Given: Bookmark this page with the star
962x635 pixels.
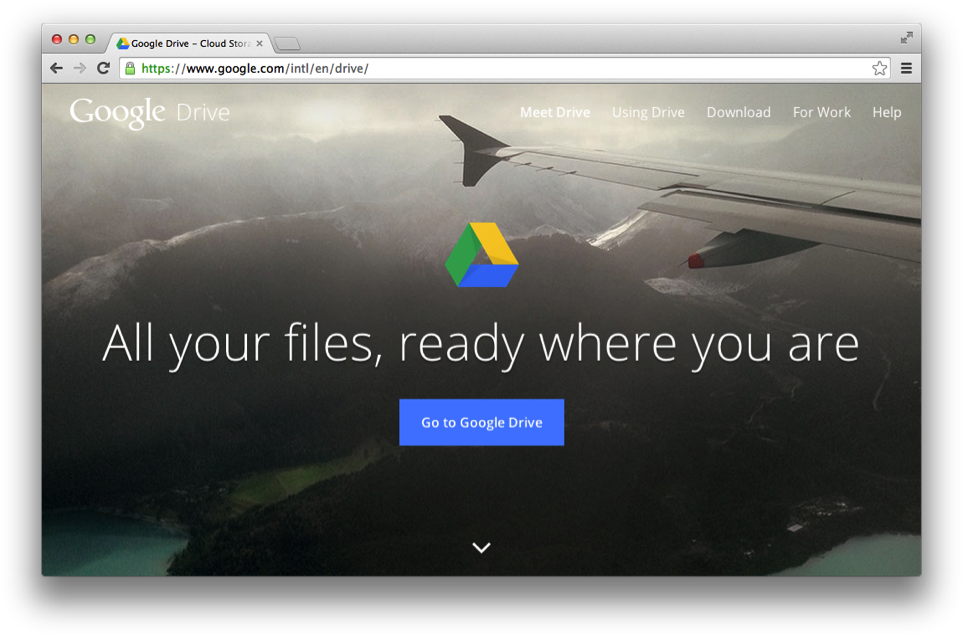Looking at the screenshot, I should pyautogui.click(x=879, y=68).
